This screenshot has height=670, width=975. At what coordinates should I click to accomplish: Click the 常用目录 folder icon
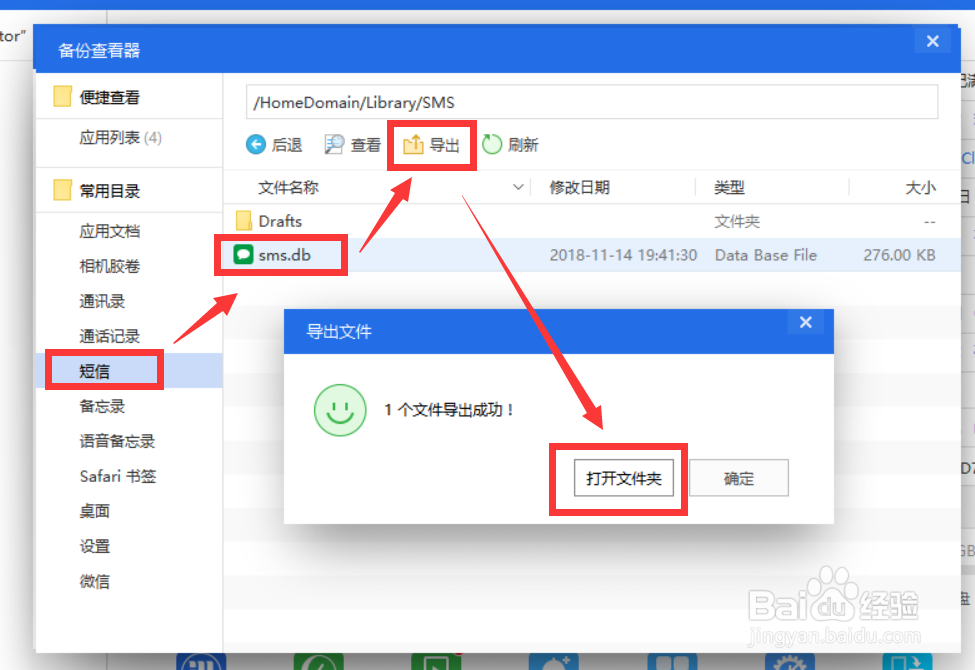61,190
